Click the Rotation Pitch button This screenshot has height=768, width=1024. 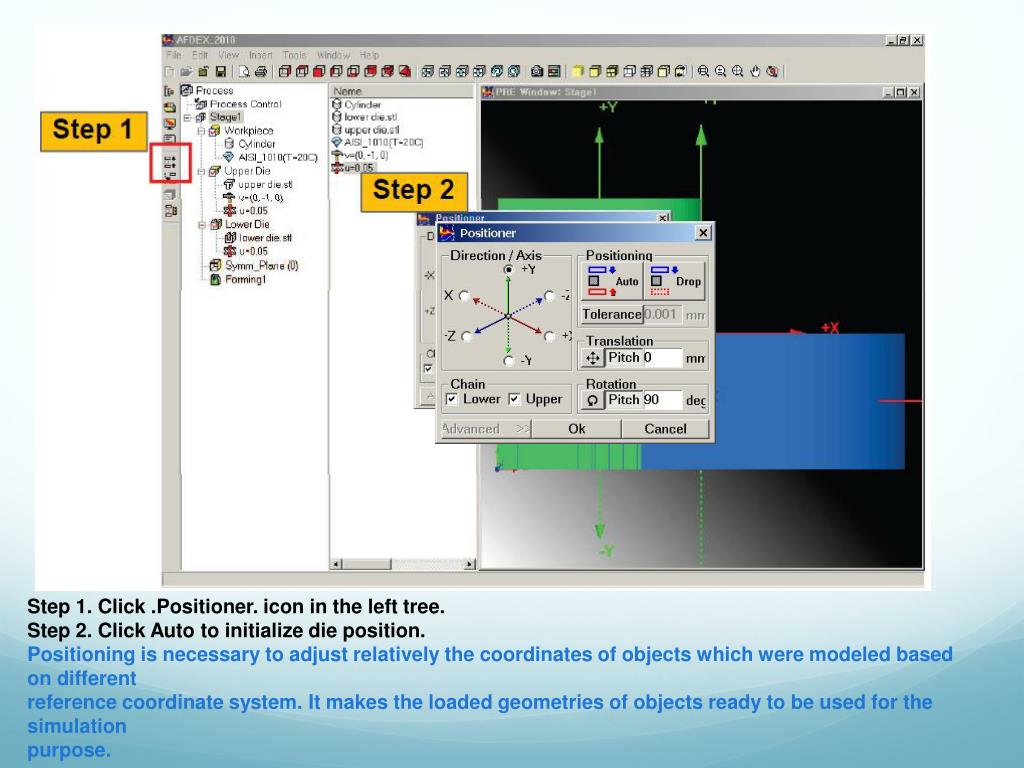click(x=624, y=400)
